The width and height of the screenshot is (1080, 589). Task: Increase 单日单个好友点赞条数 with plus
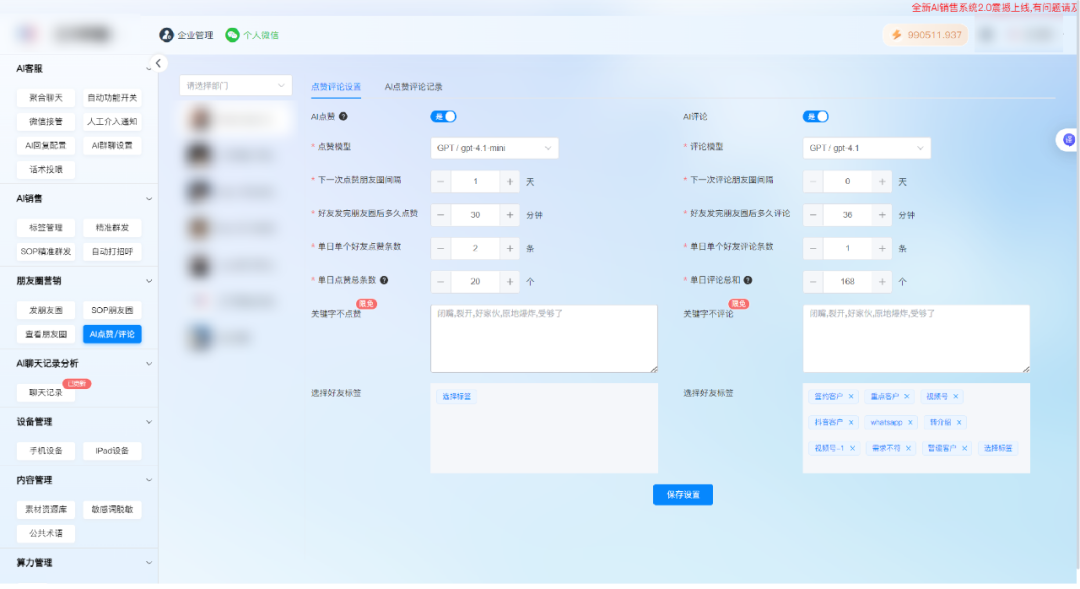(510, 248)
